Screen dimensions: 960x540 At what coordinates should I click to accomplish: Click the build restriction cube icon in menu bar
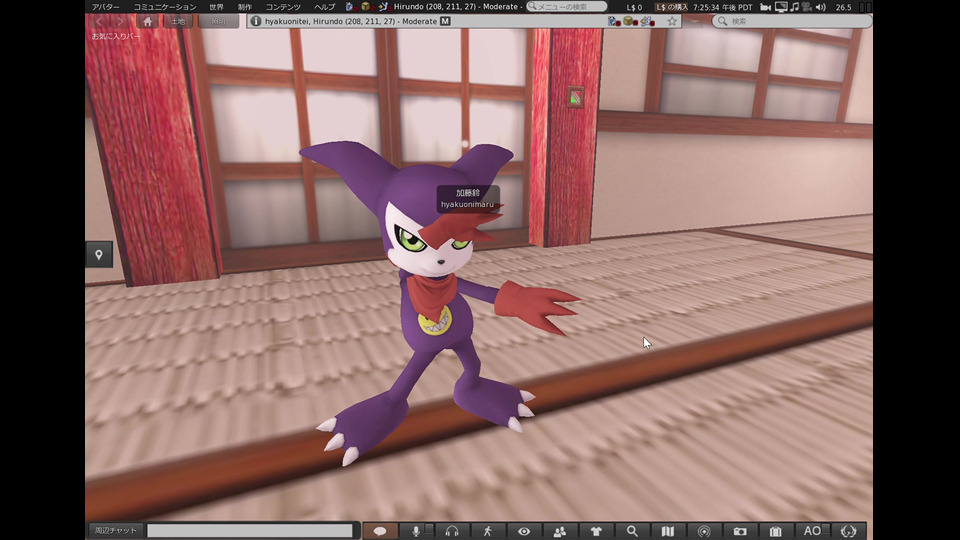pyautogui.click(x=366, y=7)
